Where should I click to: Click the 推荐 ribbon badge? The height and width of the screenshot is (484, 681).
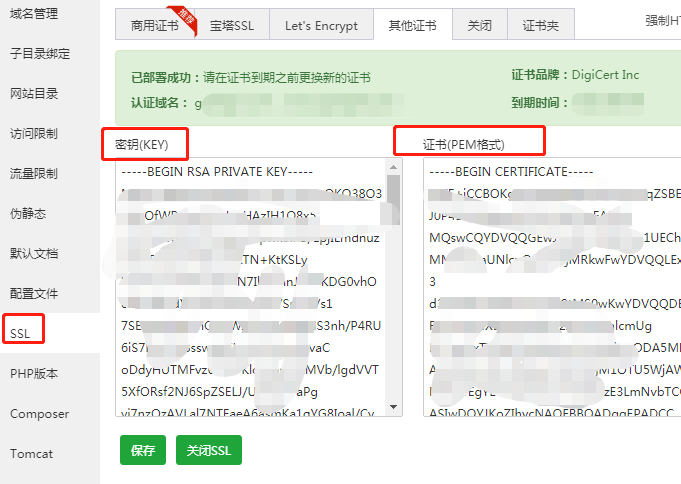(184, 20)
